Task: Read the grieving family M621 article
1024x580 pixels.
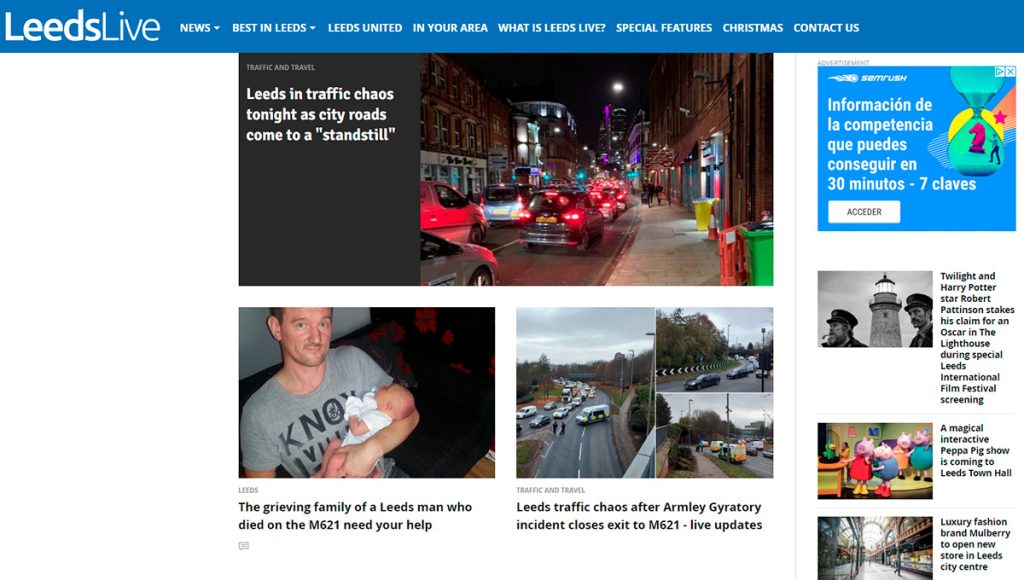Action: [355, 516]
